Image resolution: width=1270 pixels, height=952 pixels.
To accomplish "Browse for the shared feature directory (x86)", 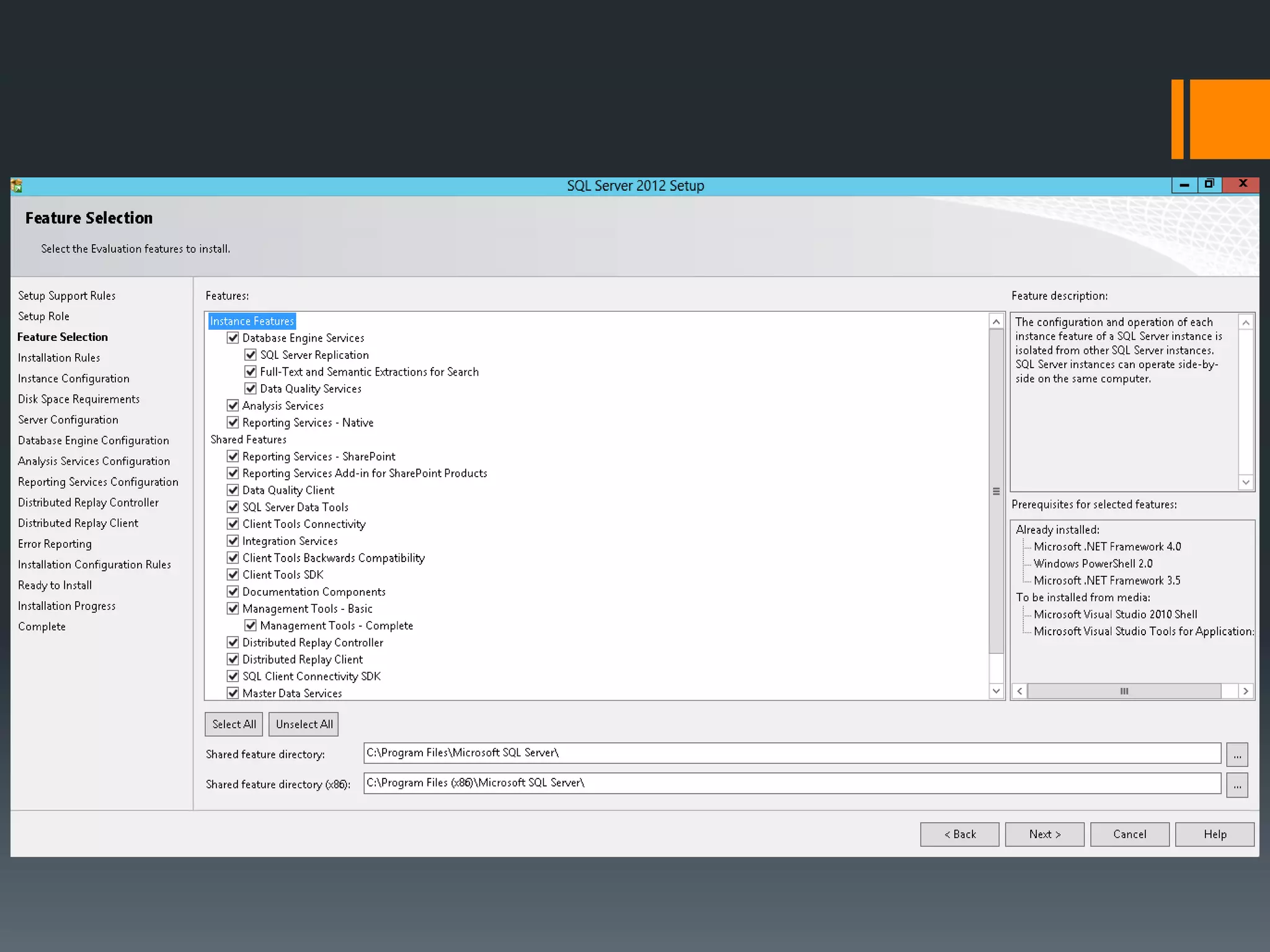I will [x=1237, y=785].
